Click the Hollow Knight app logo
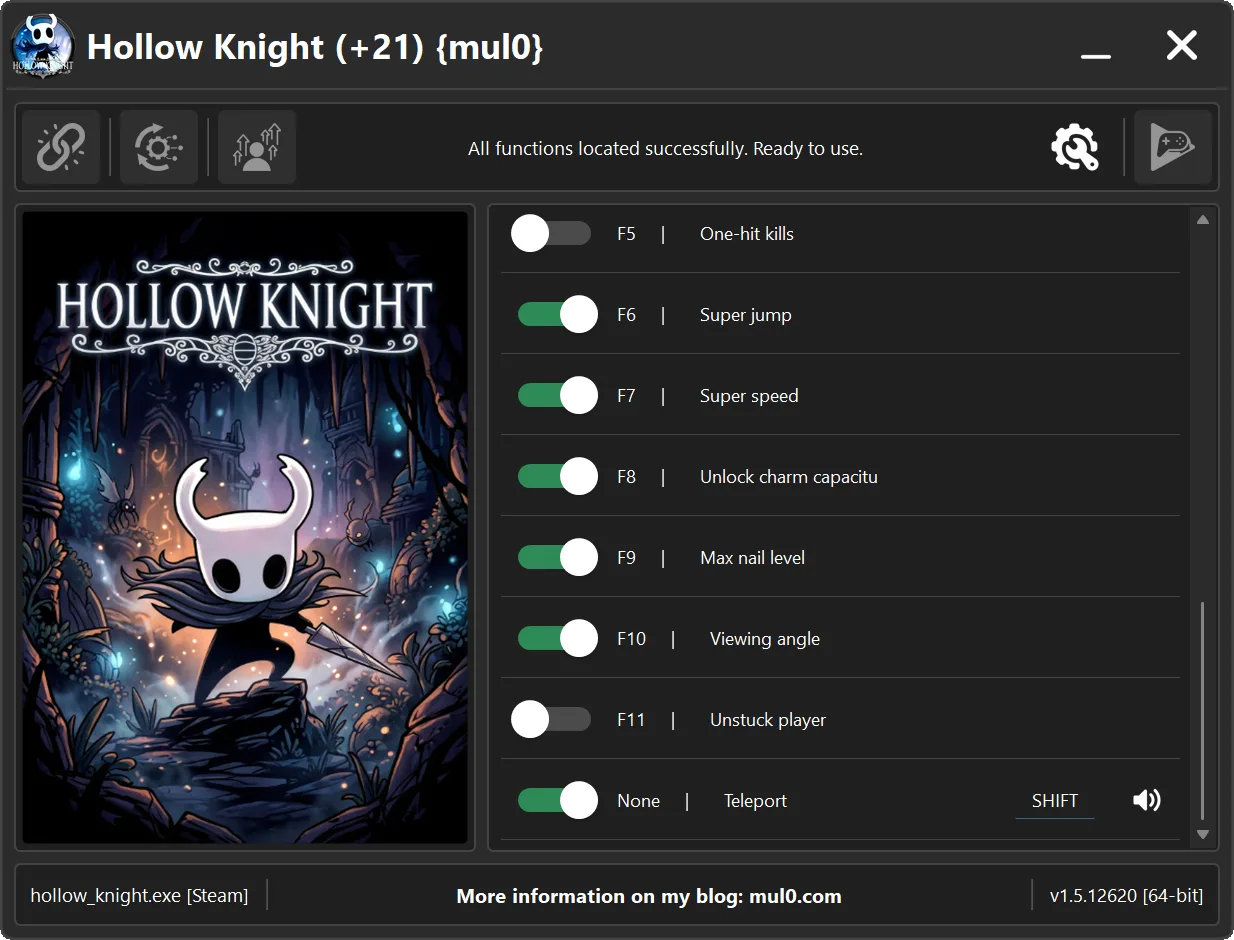 tap(43, 47)
